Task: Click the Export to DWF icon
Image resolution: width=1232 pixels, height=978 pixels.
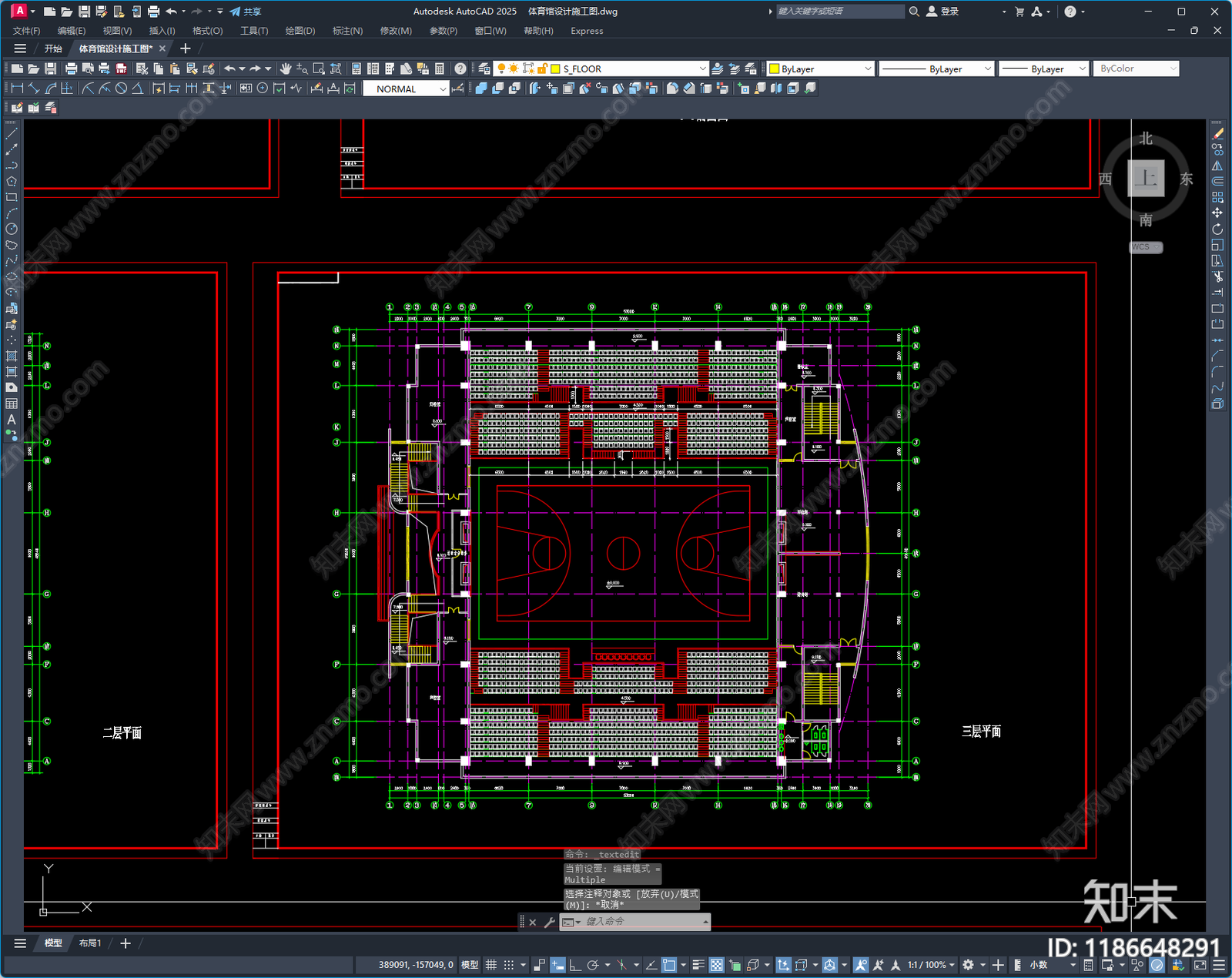Action: pyautogui.click(x=121, y=69)
